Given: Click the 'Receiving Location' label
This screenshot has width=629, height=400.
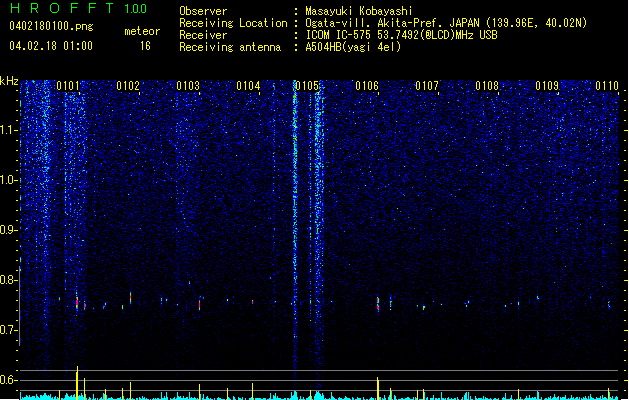Looking at the screenshot, I should pos(233,23).
